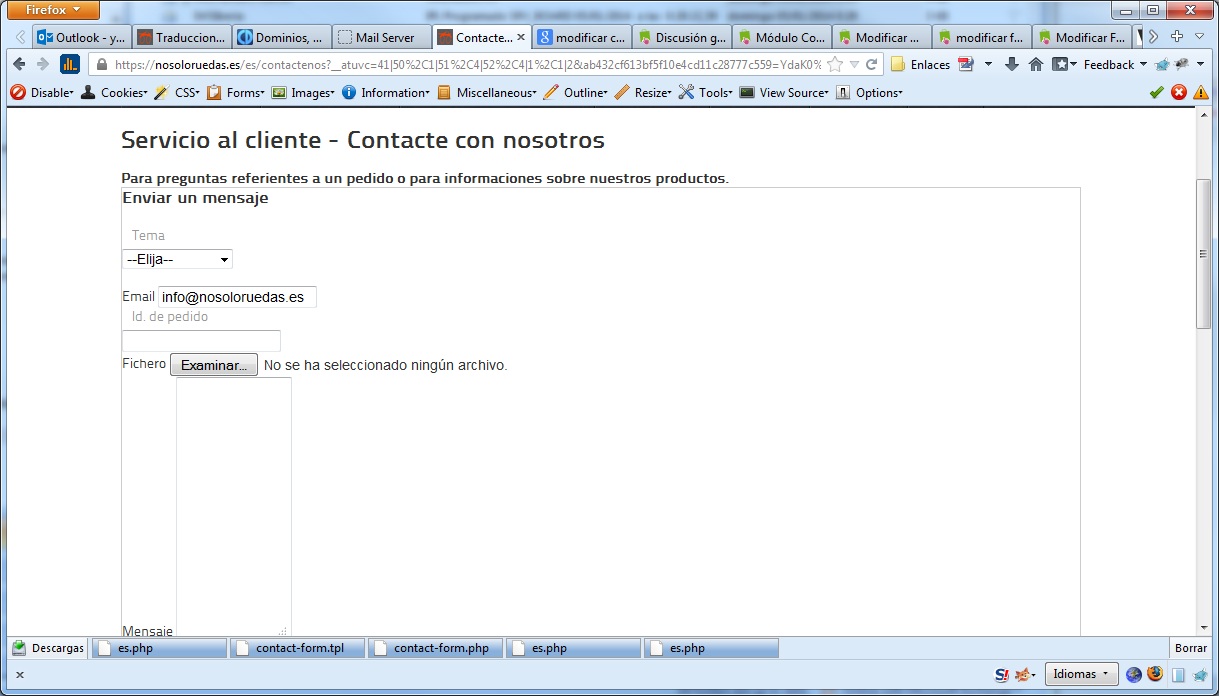Click the padlock site identity icon

[x=101, y=64]
